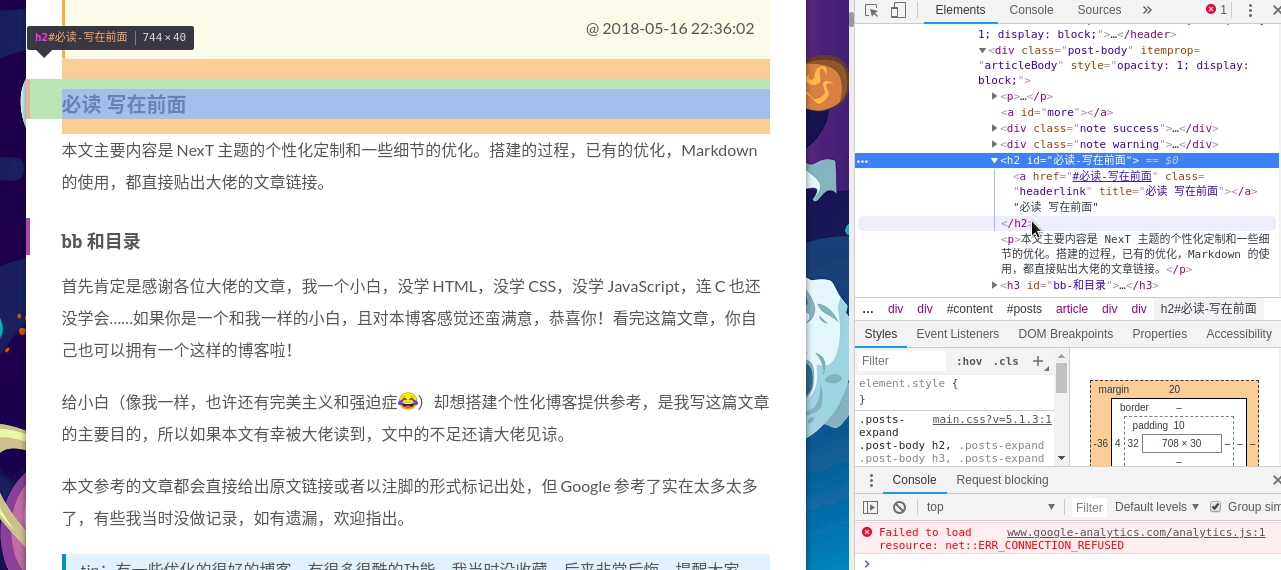This screenshot has width=1281, height=570.
Task: Show more DevTools tabs via the chevron
Action: pos(1147,10)
